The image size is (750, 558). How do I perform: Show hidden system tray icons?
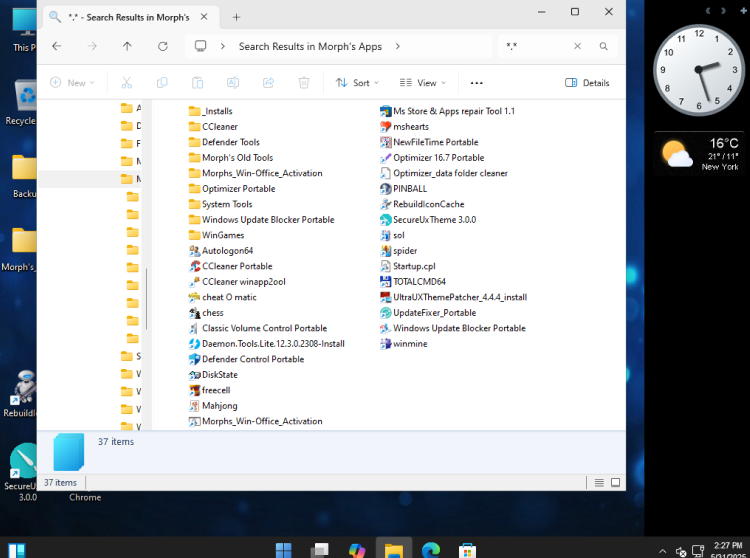pos(662,551)
